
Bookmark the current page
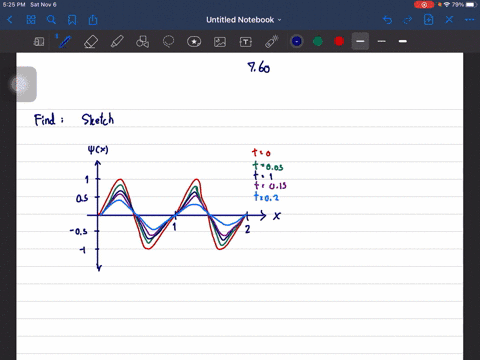click(x=72, y=20)
